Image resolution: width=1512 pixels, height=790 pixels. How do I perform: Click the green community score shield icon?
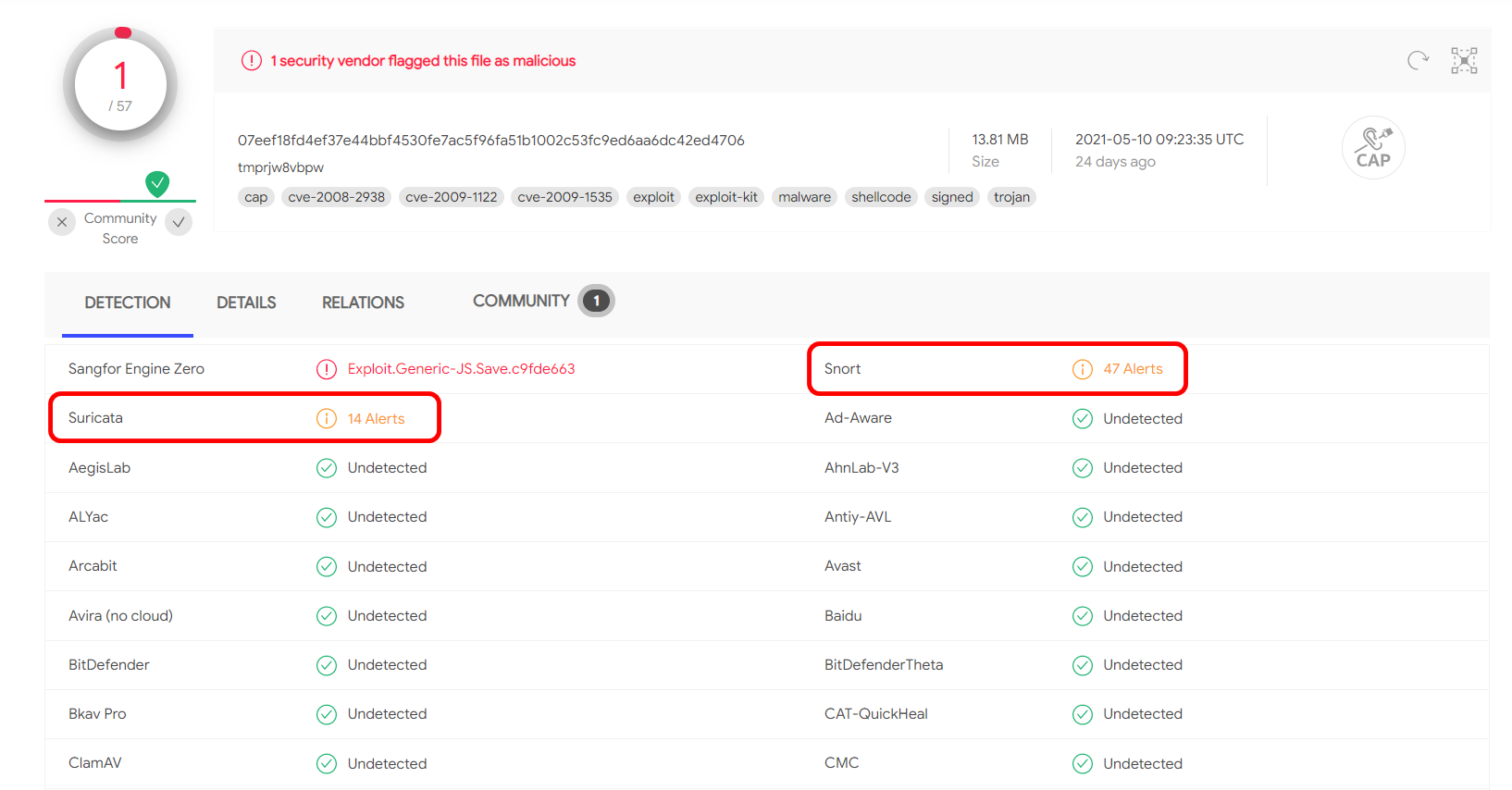click(x=157, y=184)
